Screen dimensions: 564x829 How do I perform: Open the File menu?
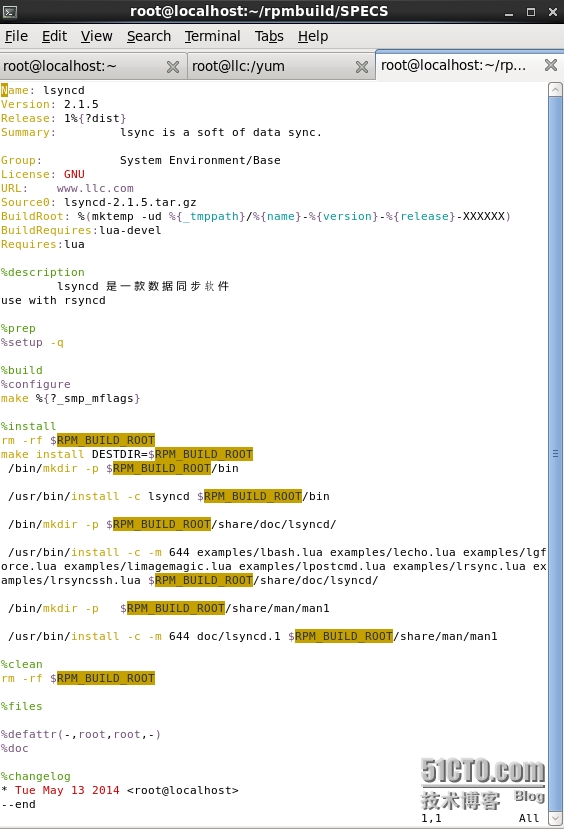16,36
